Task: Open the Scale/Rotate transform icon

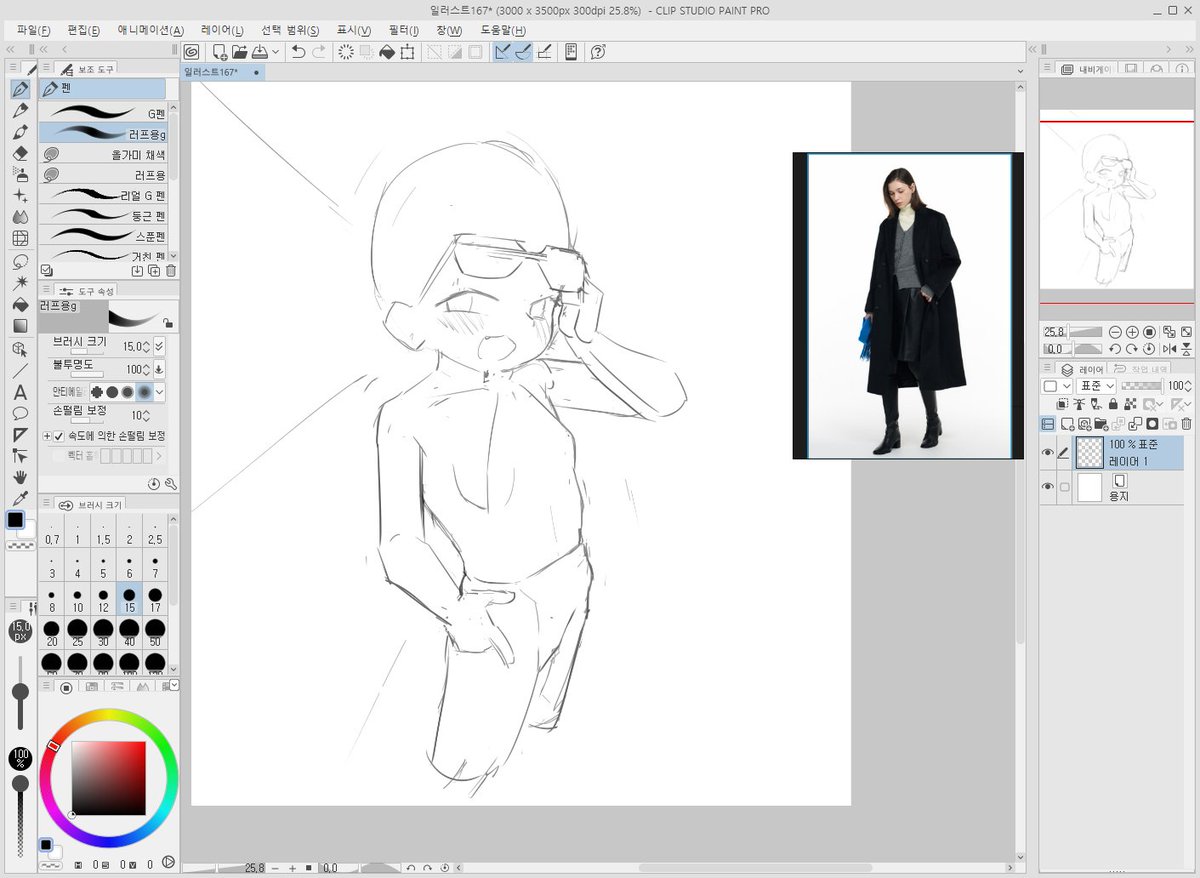Action: 408,51
